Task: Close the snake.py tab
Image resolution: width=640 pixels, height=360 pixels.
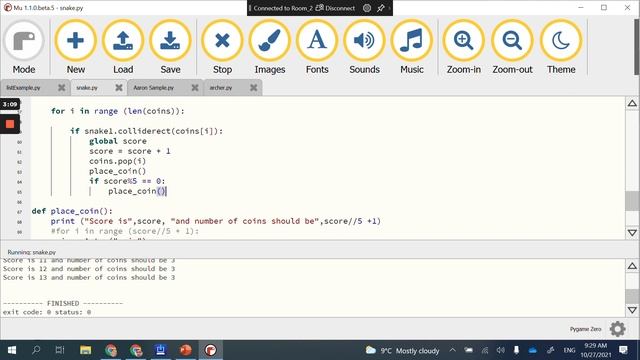Action: (x=119, y=88)
